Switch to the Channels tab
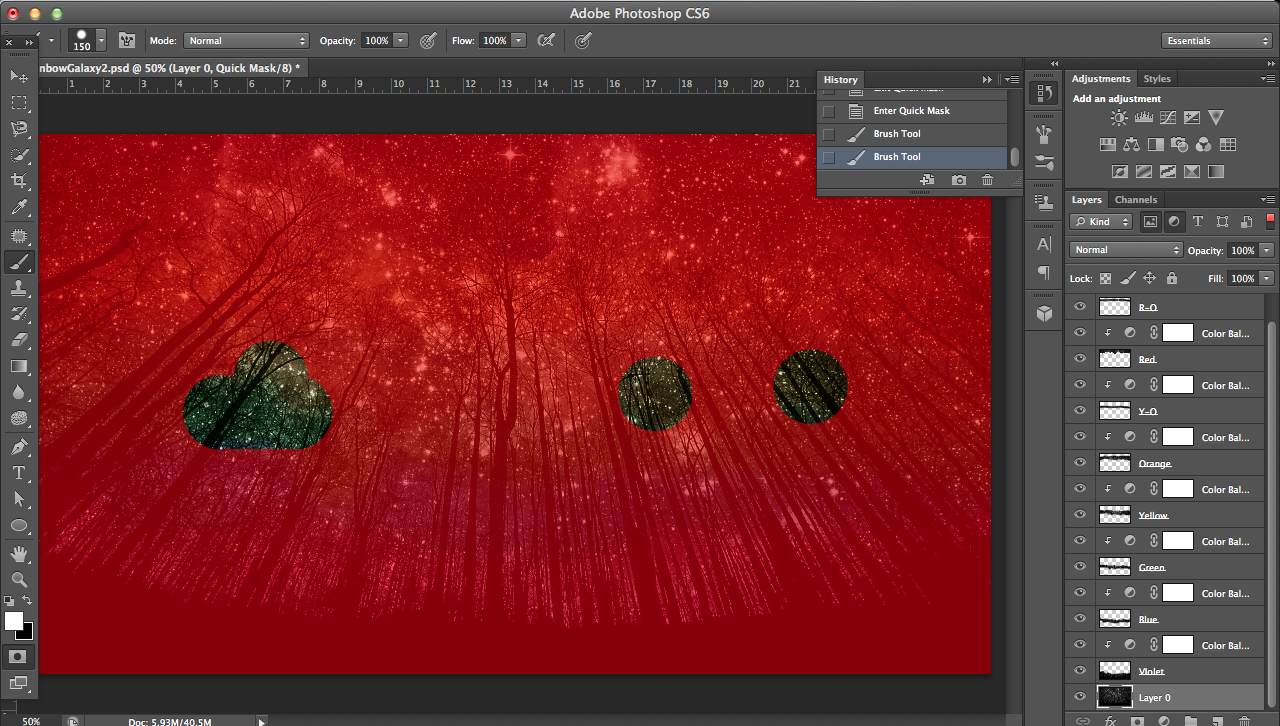 1136,200
